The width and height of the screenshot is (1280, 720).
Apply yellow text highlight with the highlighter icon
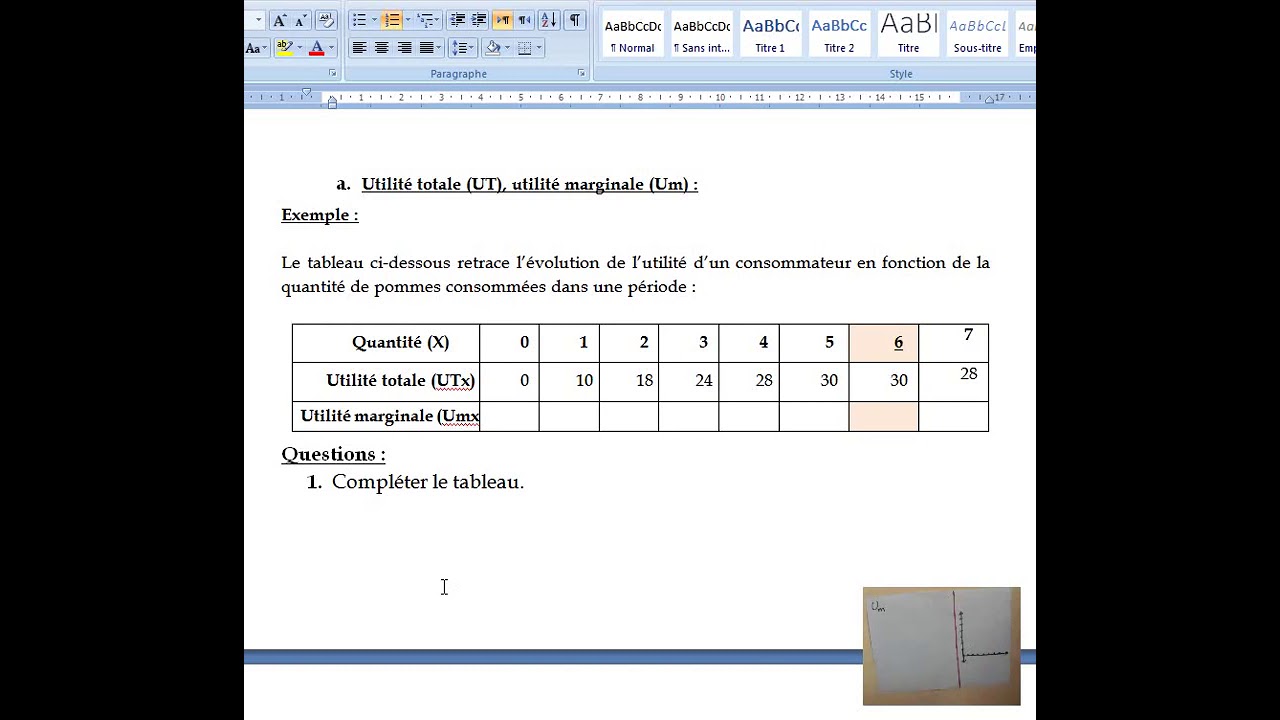click(285, 47)
